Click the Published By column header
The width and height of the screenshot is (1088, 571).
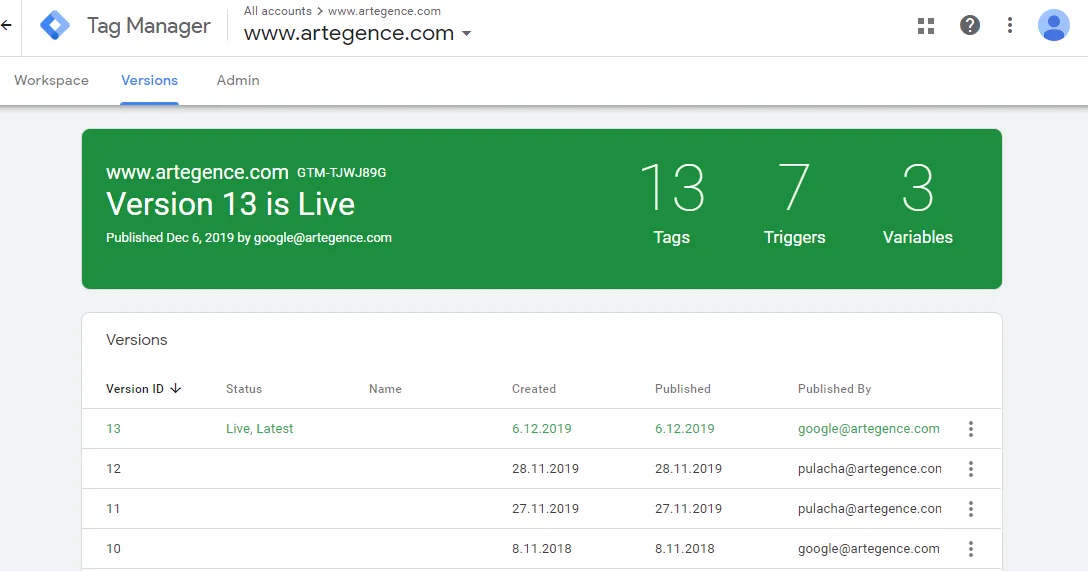tap(834, 389)
